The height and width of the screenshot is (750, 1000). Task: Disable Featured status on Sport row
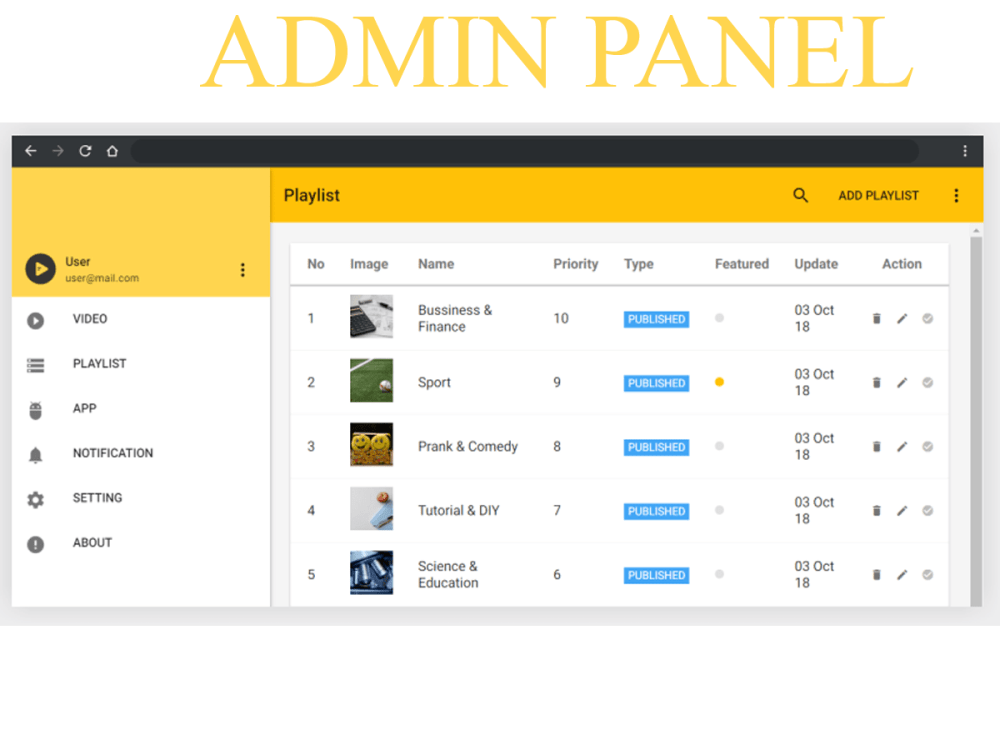[x=719, y=382]
